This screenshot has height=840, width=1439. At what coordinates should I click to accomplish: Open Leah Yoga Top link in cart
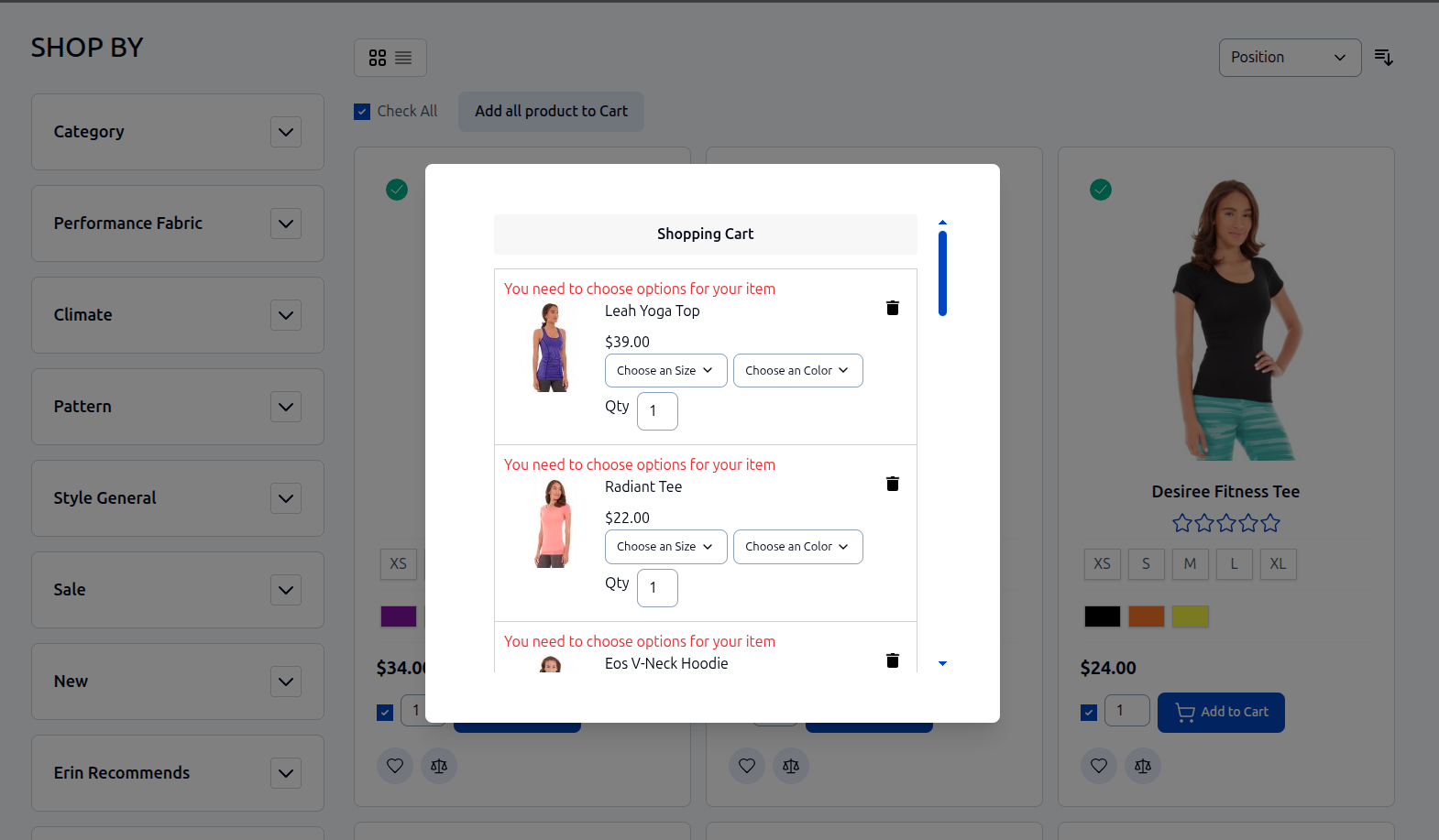click(652, 311)
